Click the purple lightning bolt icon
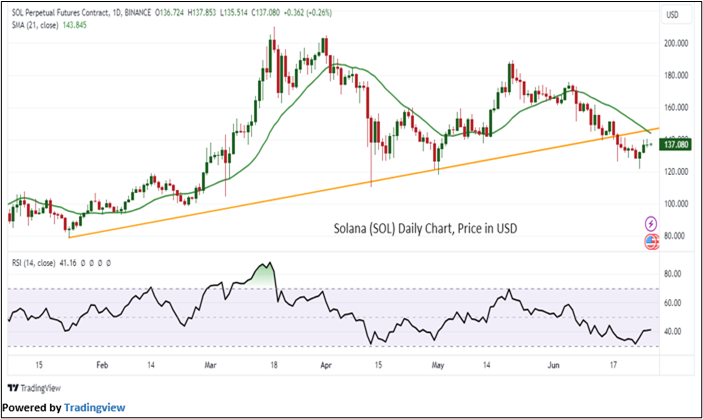 [651, 223]
